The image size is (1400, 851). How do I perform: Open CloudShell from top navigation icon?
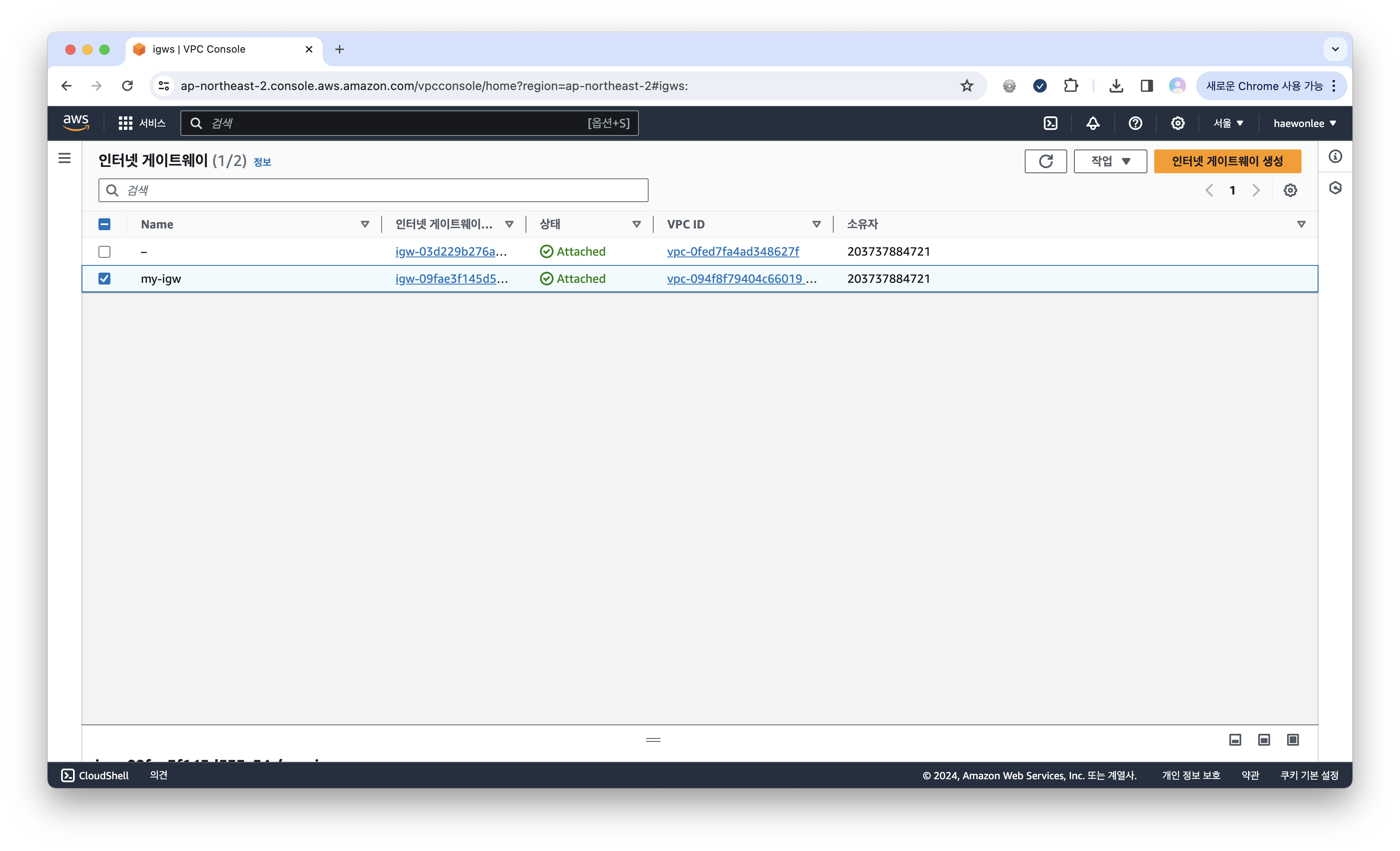1050,123
